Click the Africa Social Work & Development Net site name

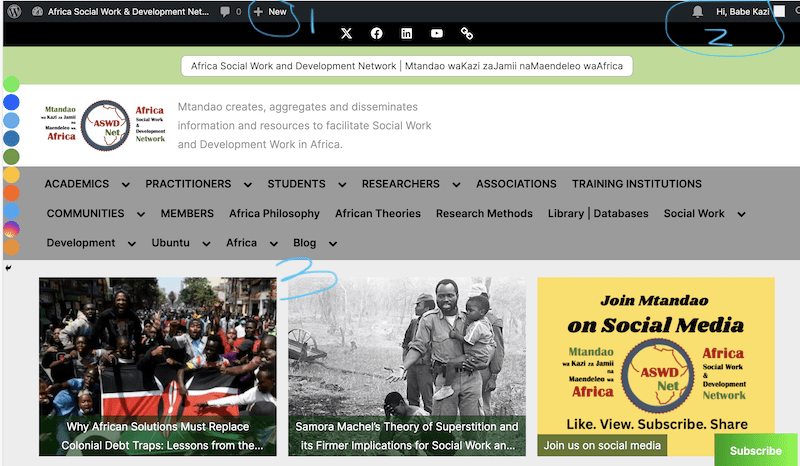(129, 11)
